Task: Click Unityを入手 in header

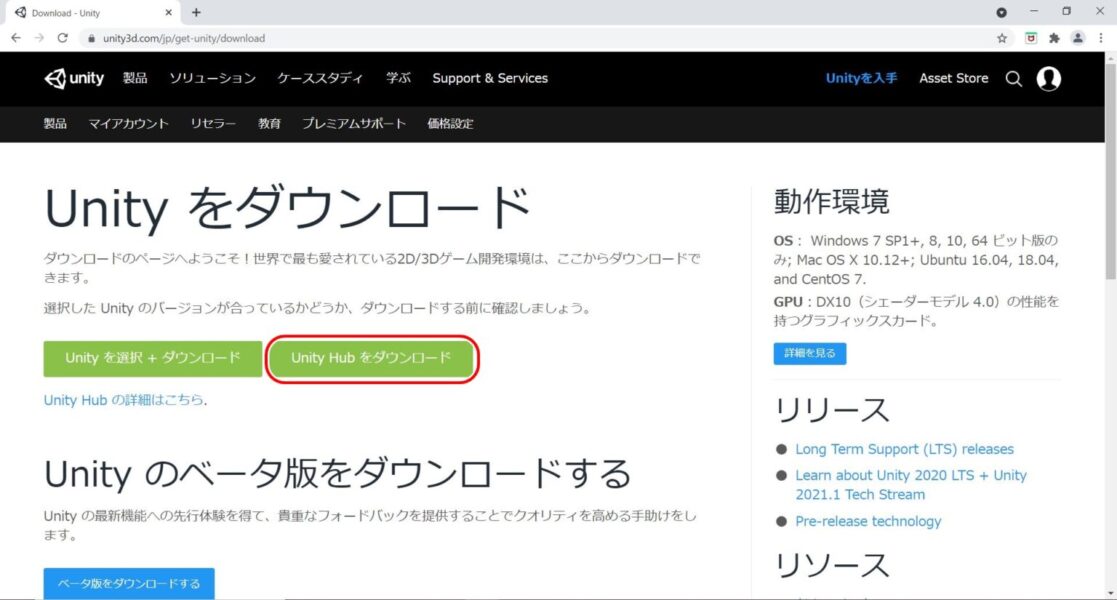Action: 861,78
